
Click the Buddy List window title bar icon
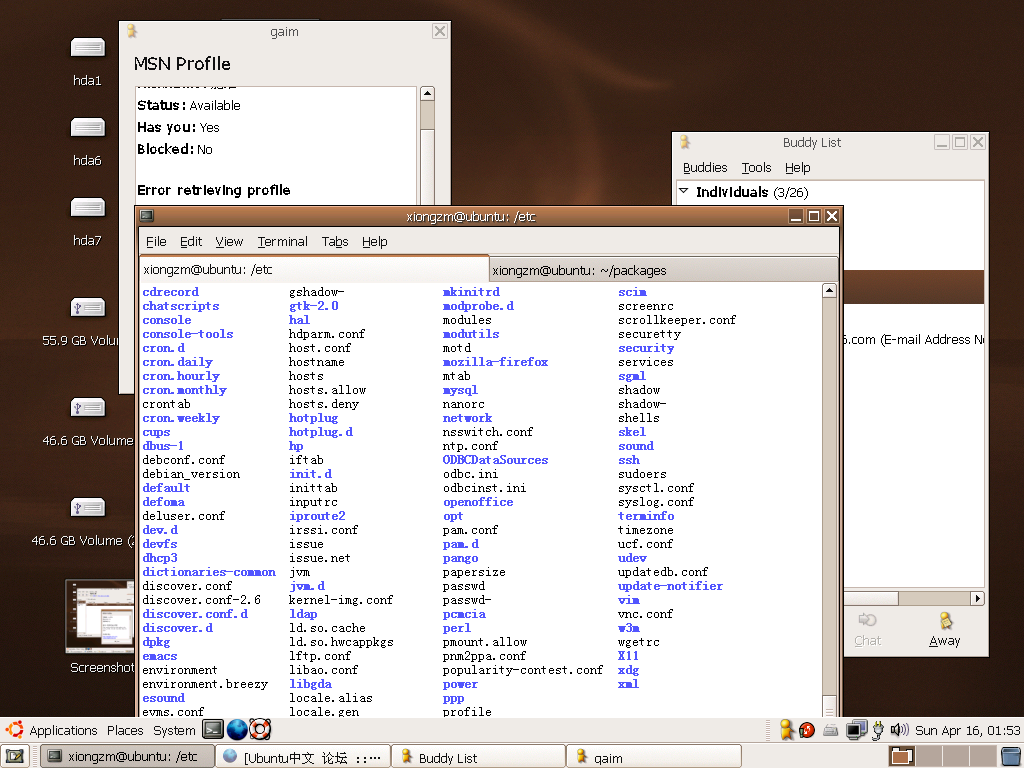[684, 142]
